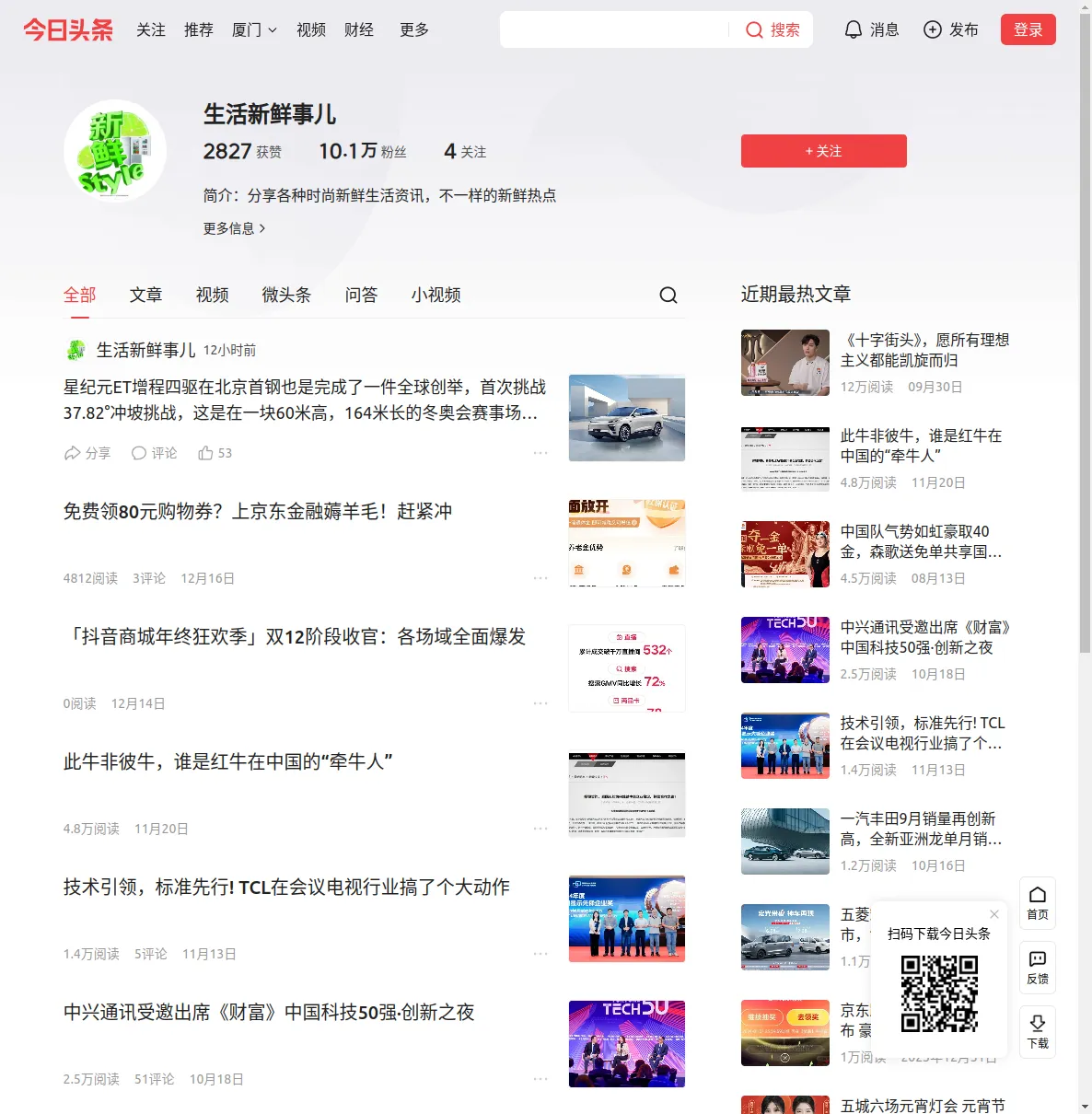Open more options for 中兴通讯 article
This screenshot has width=1092, height=1114.
point(540,1079)
